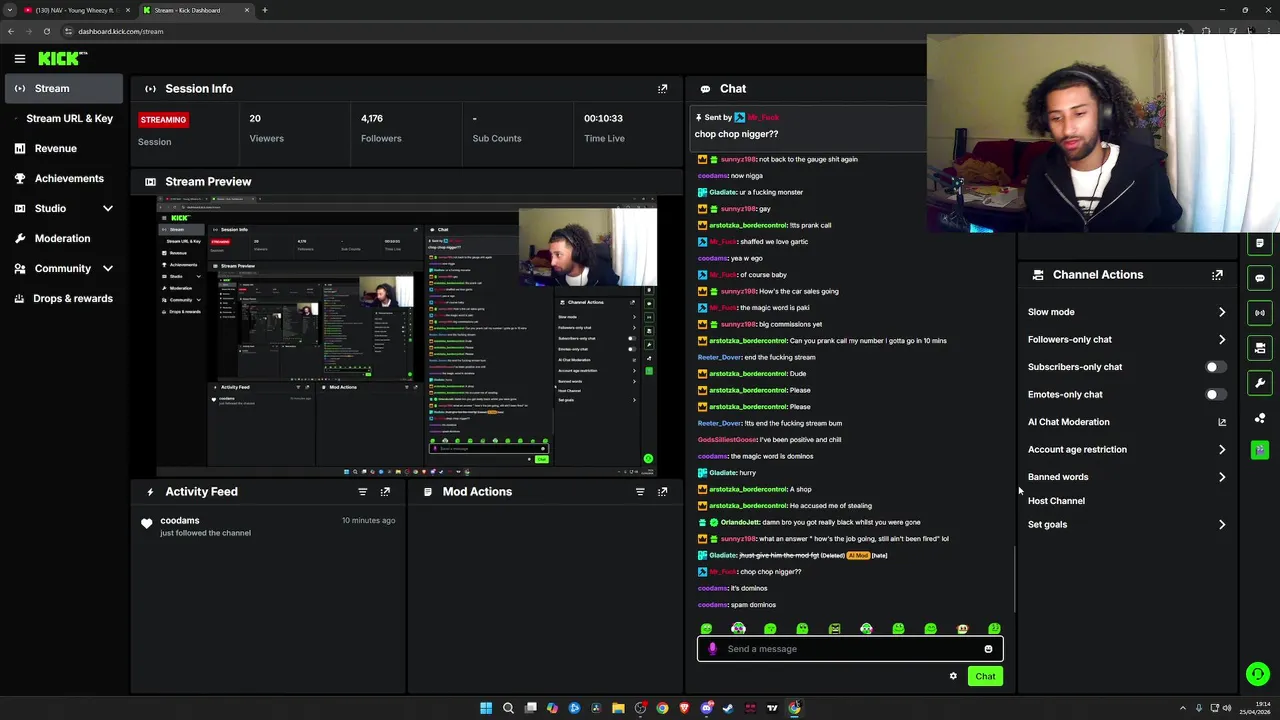Image resolution: width=1280 pixels, height=720 pixels.
Task: Open Moderation in the sidebar
Action: tap(64, 239)
